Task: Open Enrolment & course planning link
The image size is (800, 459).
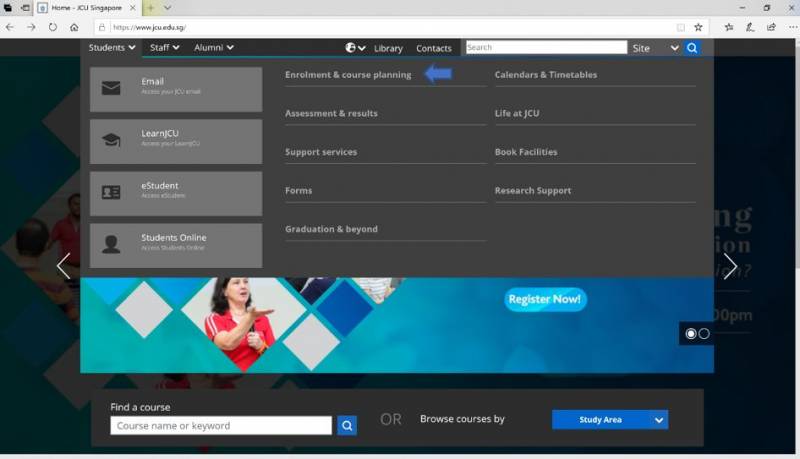Action: [348, 75]
